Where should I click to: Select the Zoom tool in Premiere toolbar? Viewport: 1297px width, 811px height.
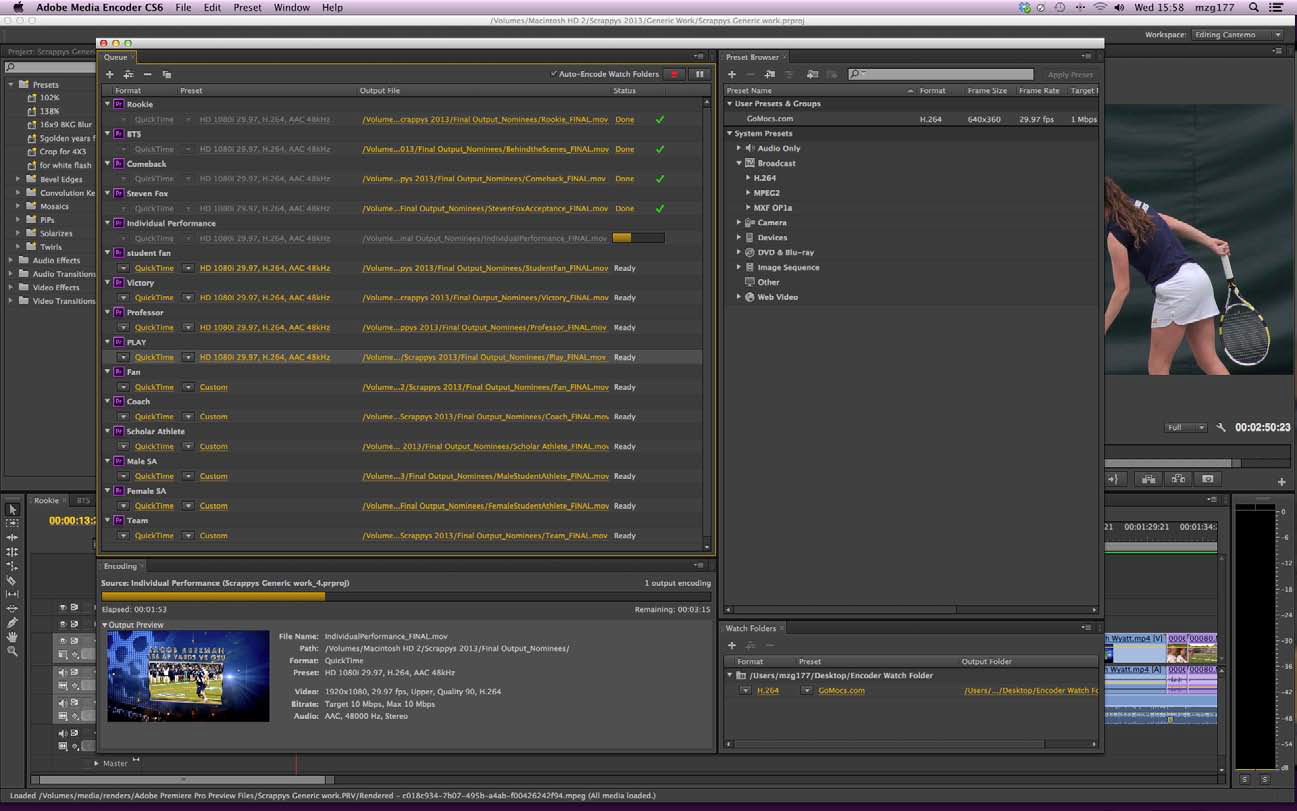point(12,651)
